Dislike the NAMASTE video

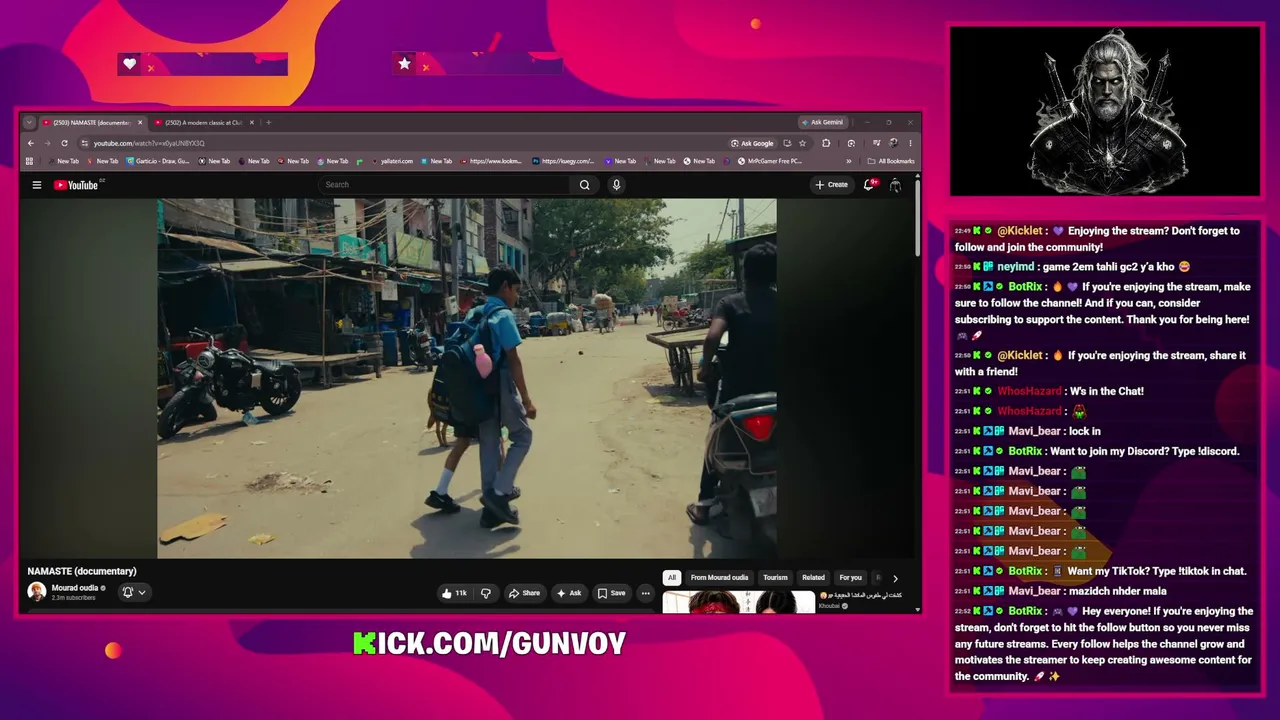[486, 593]
